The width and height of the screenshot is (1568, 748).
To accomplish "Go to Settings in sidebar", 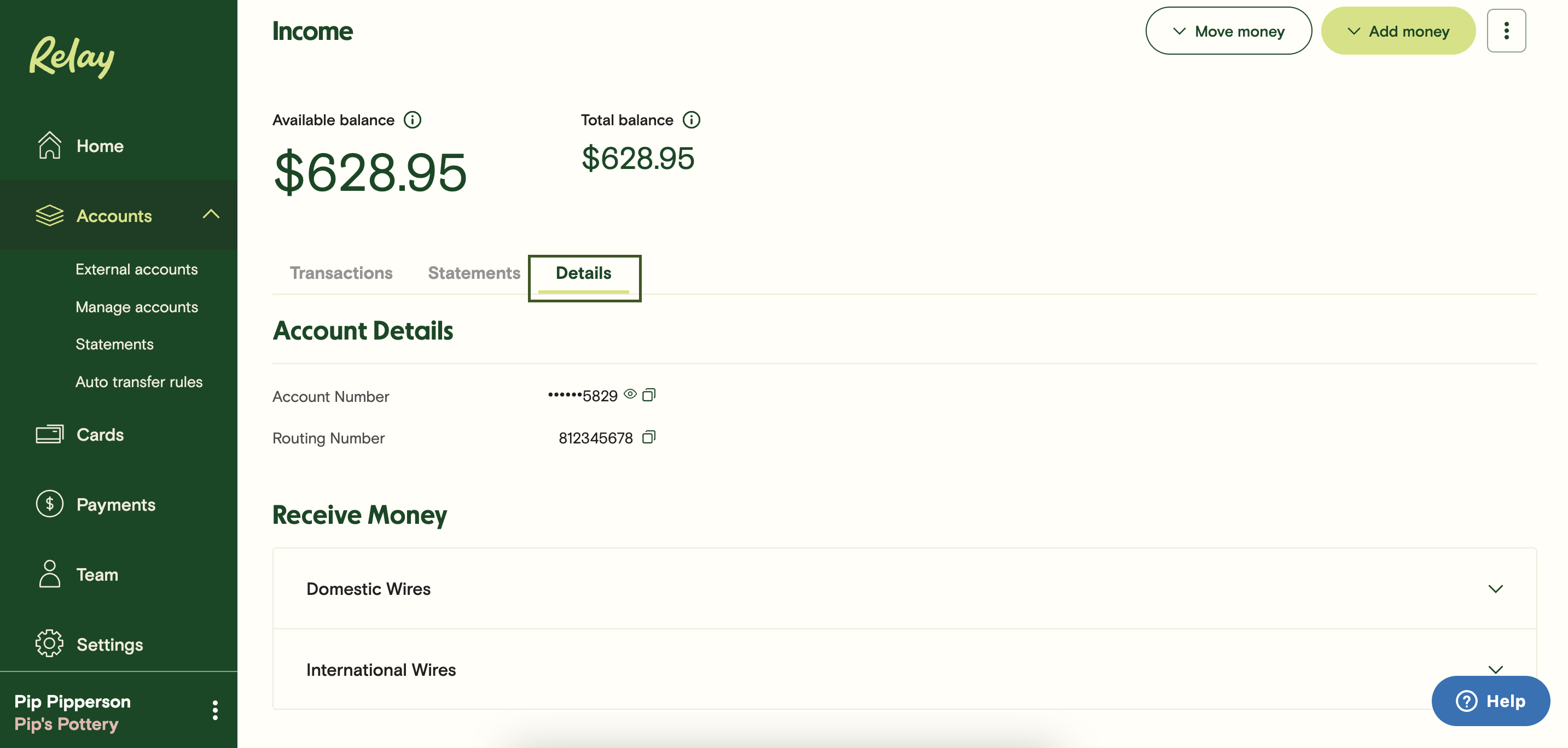I will pyautogui.click(x=109, y=644).
